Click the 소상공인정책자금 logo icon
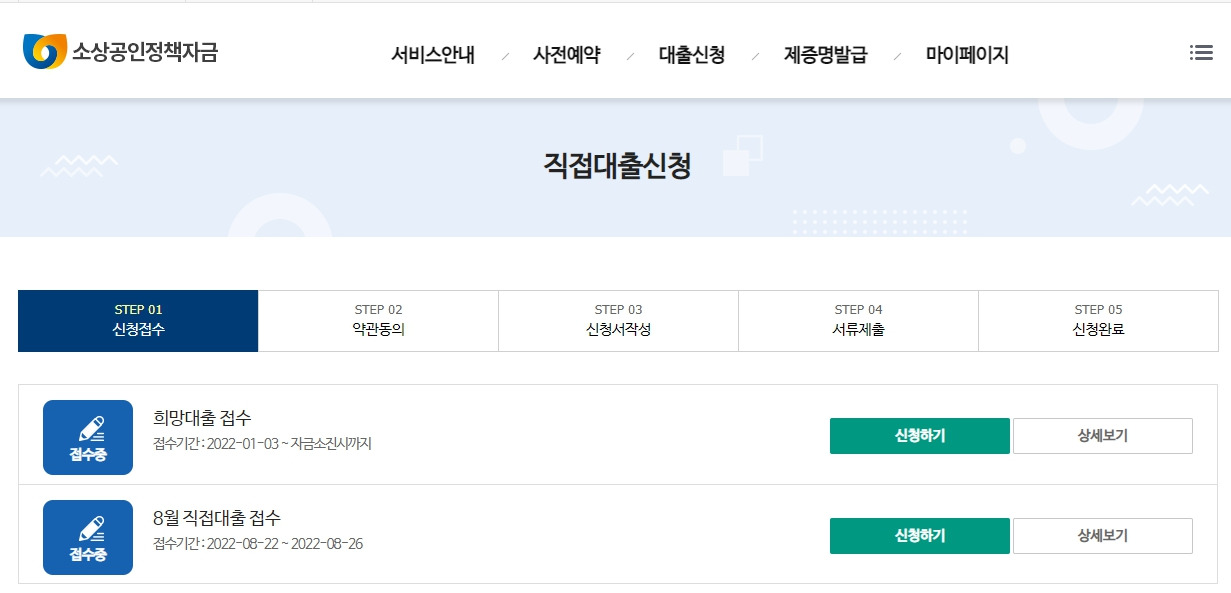The image size is (1231, 593). point(44,51)
